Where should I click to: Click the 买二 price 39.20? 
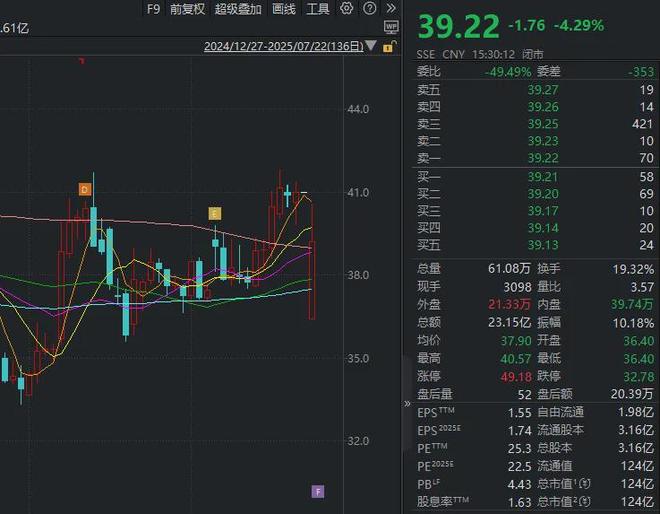tap(543, 194)
